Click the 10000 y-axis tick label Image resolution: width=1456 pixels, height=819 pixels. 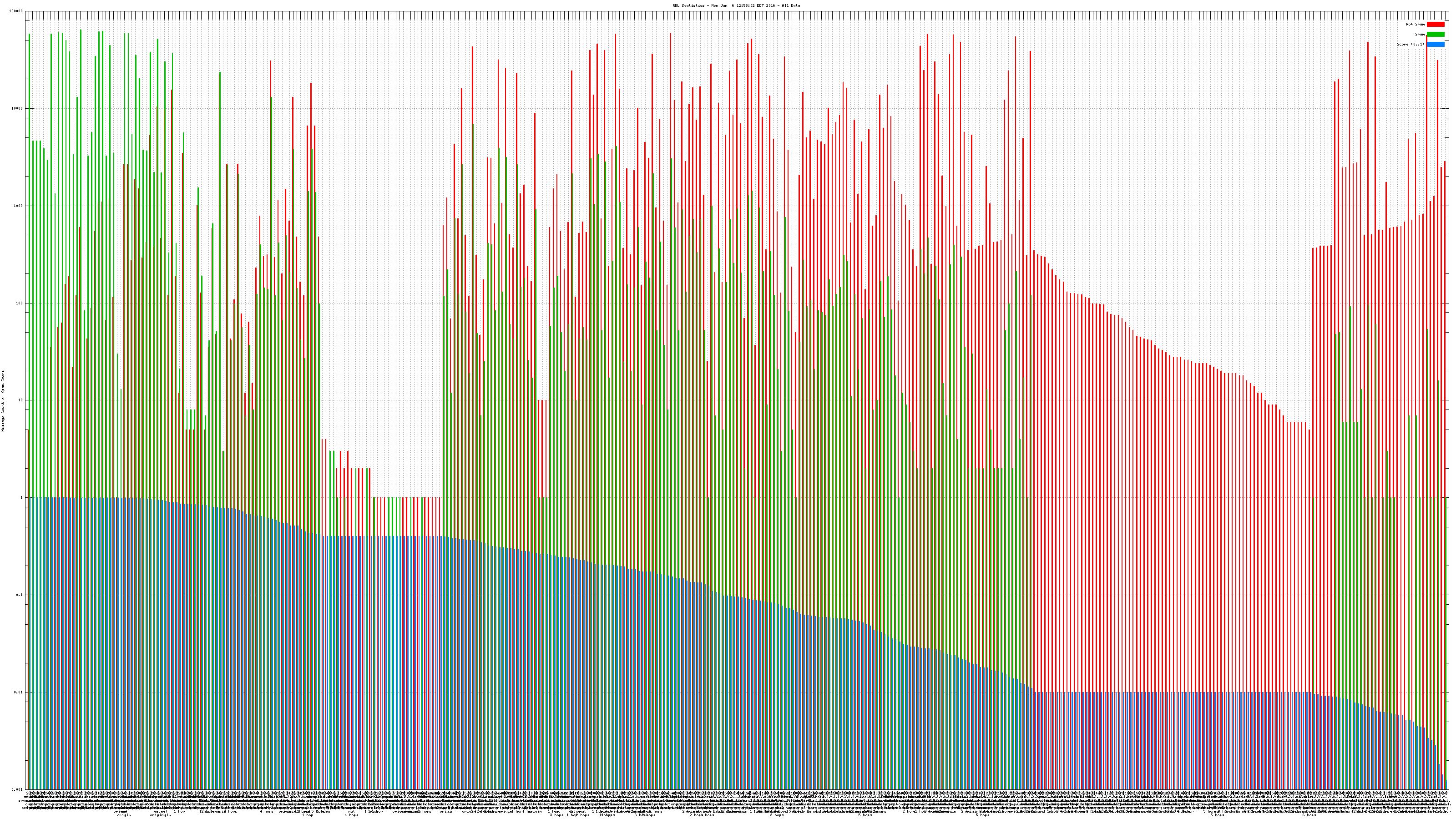tap(18, 109)
